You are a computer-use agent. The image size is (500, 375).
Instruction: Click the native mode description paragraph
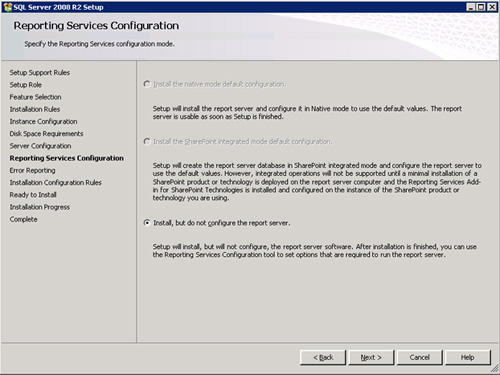point(307,113)
